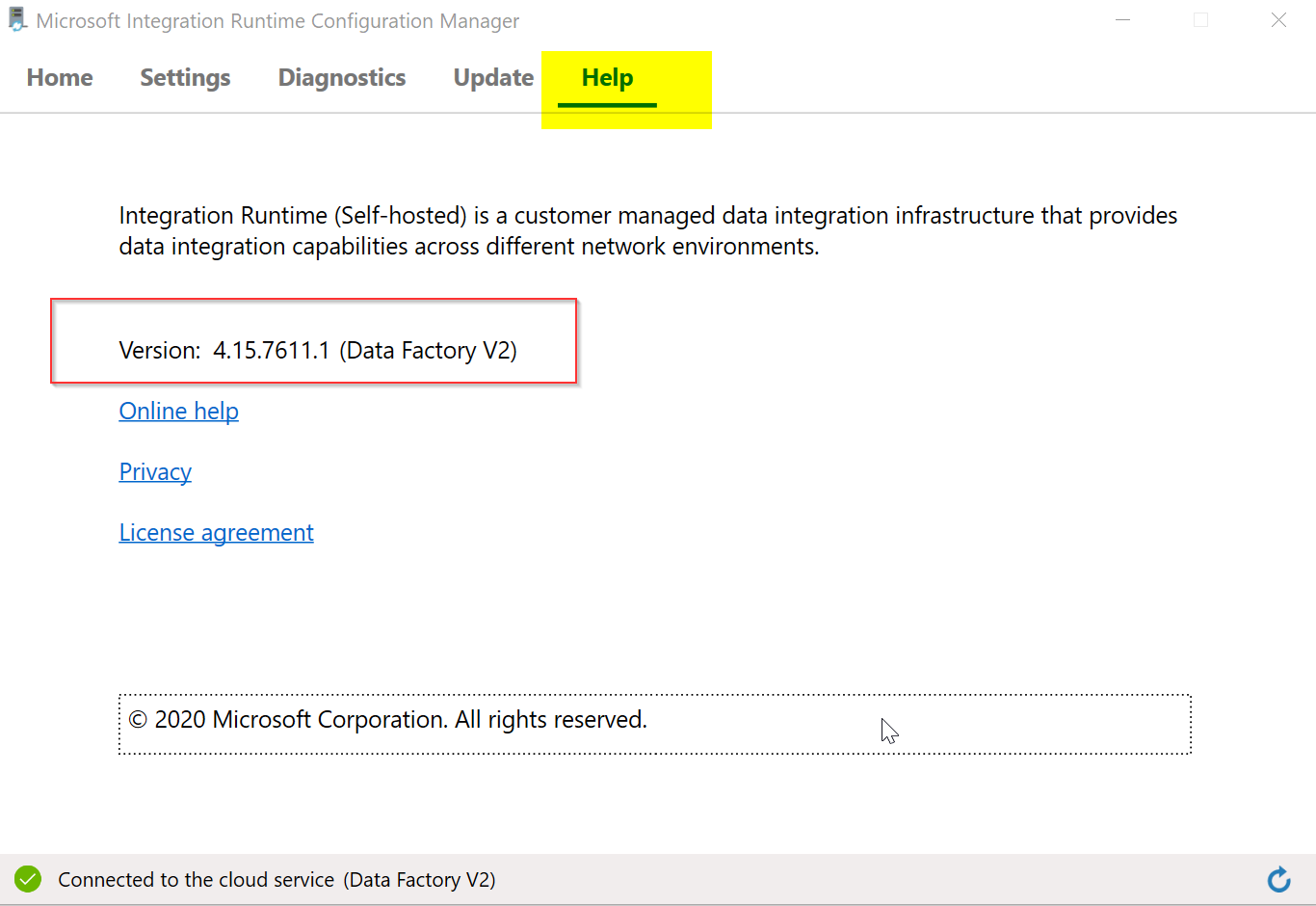Open the Settings tab

coord(185,78)
